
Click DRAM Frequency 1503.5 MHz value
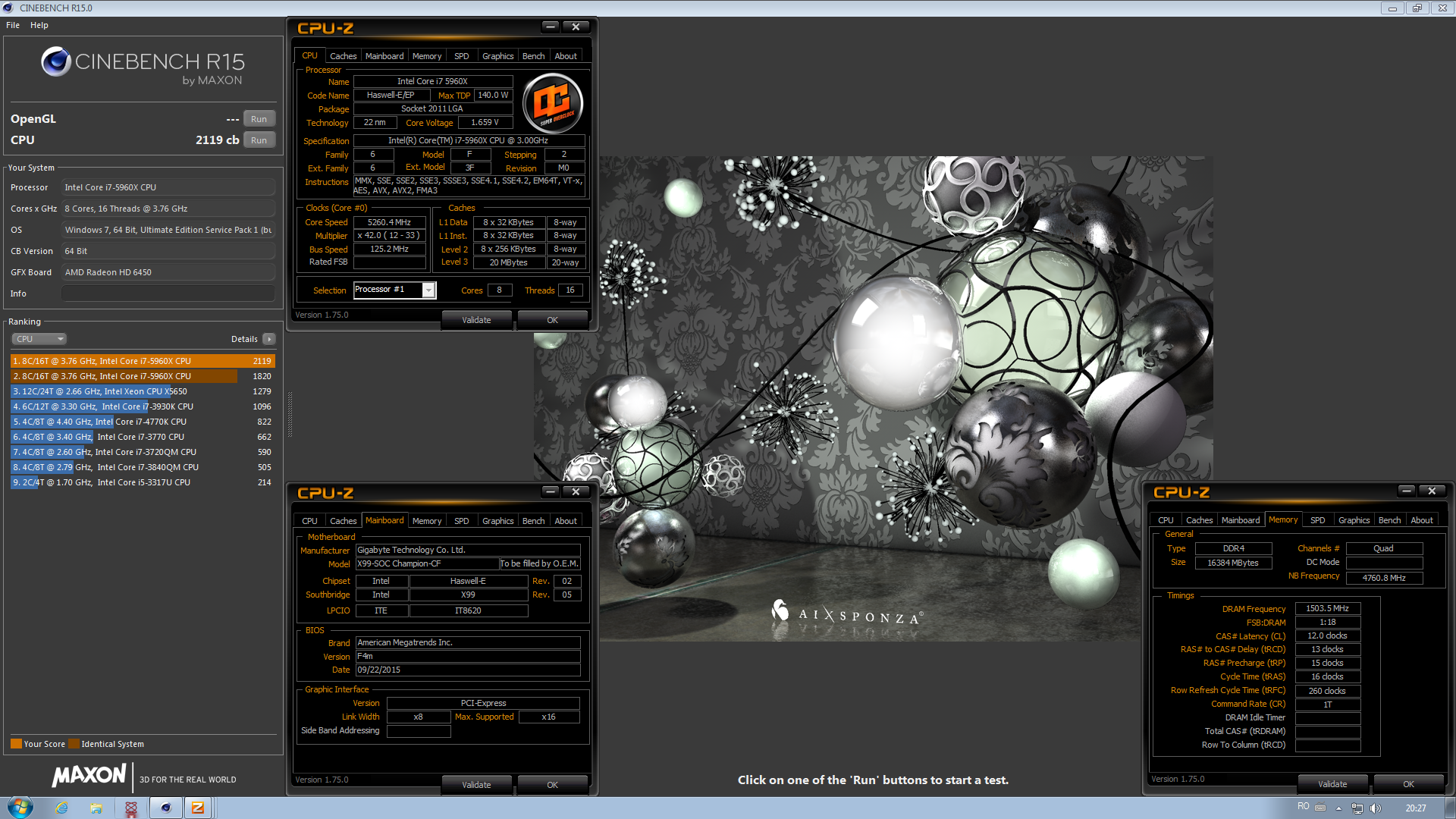[x=1328, y=608]
